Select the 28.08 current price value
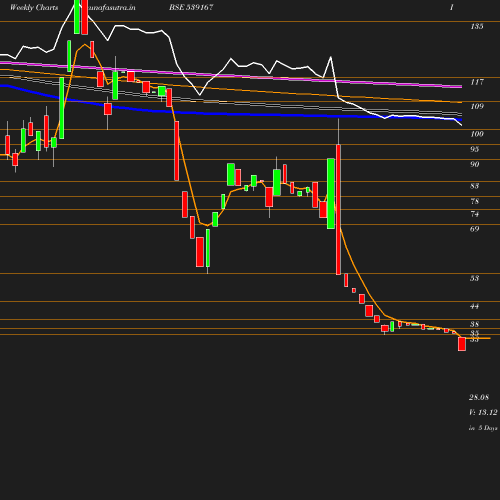The image size is (500, 500). pos(479,397)
